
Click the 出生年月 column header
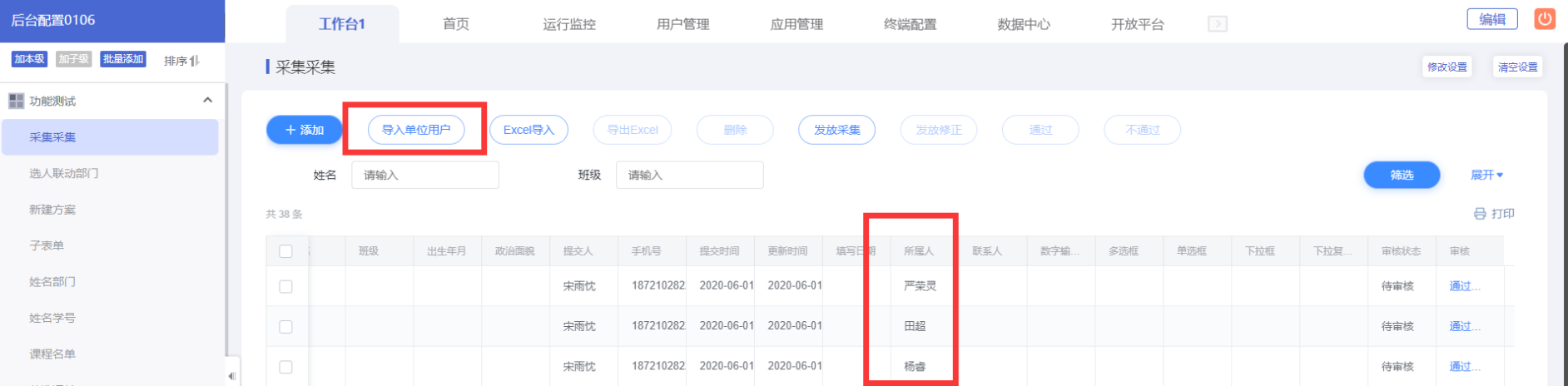[x=447, y=251]
